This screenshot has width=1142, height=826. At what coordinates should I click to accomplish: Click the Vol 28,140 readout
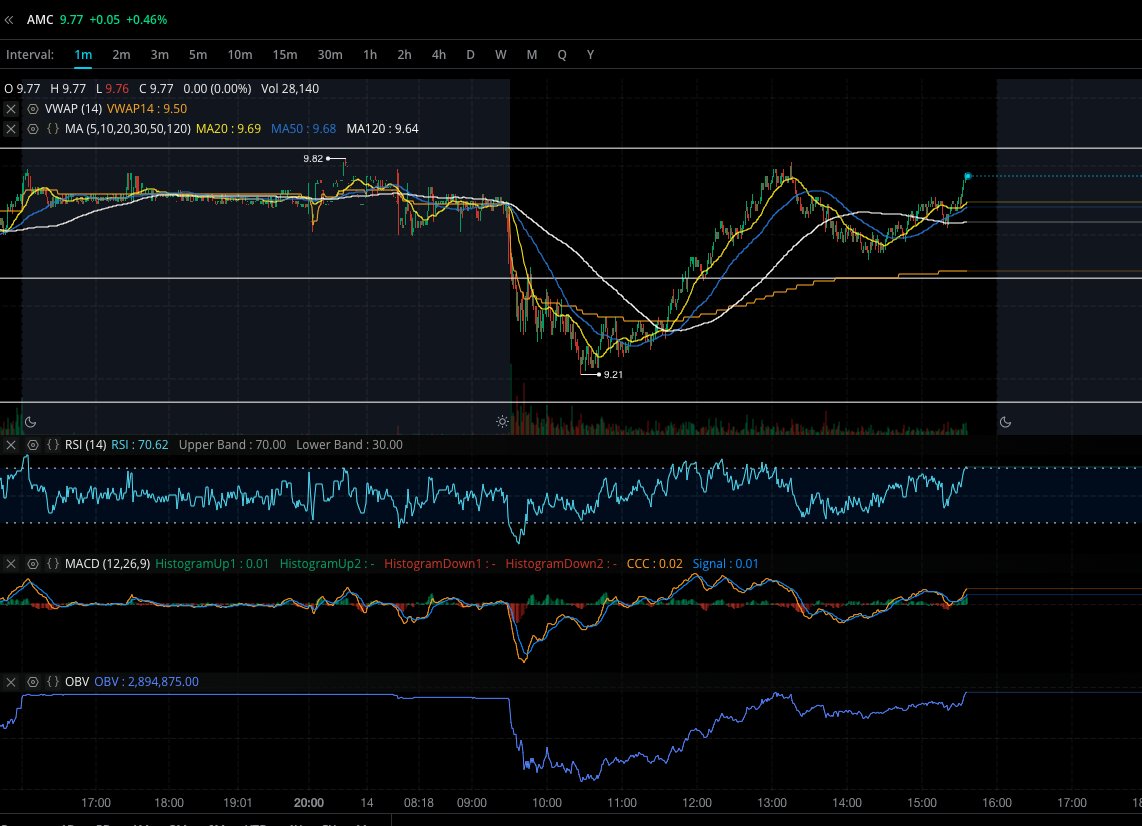(x=290, y=89)
